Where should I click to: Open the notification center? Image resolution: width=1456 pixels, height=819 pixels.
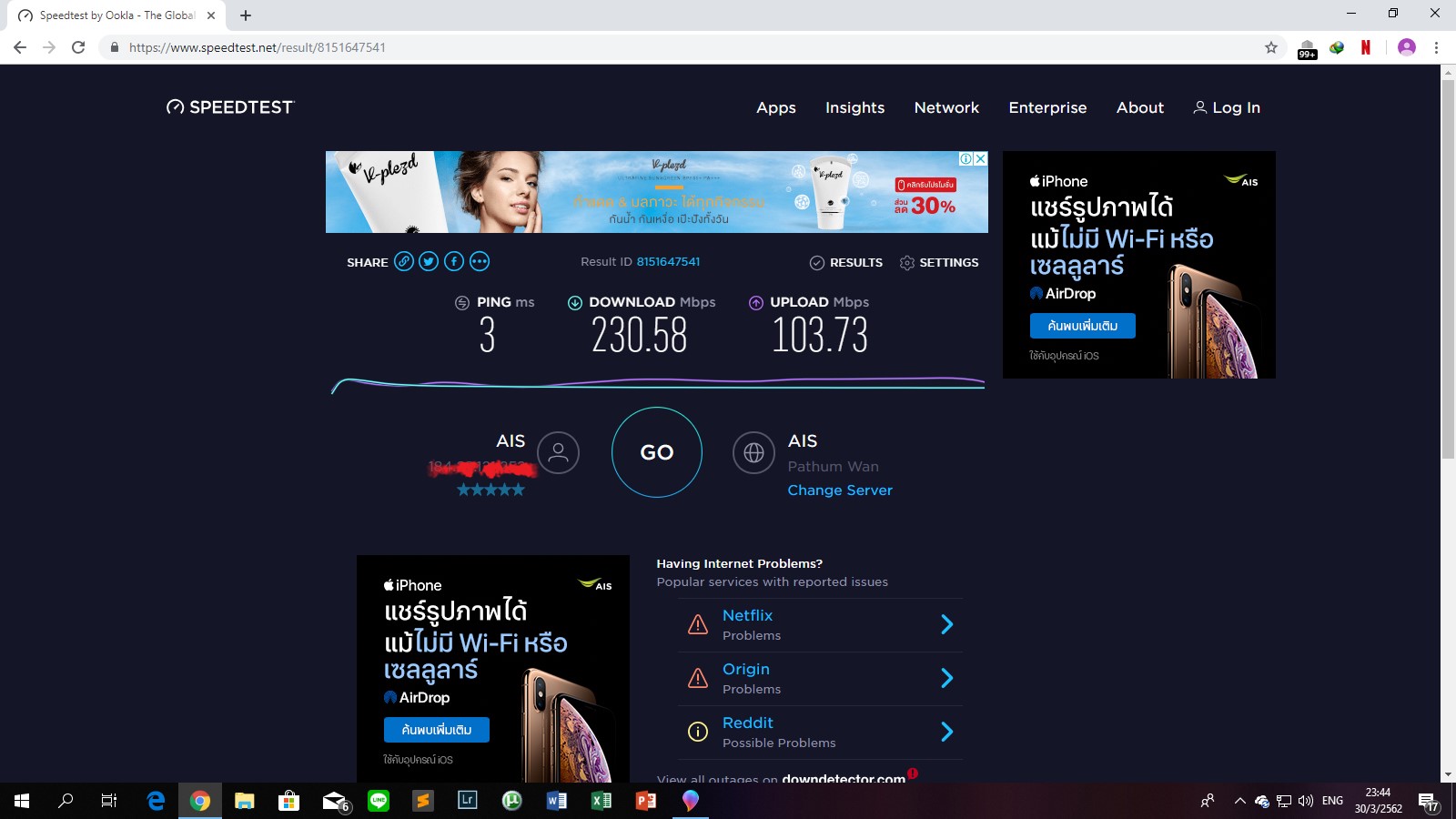coord(1428,802)
